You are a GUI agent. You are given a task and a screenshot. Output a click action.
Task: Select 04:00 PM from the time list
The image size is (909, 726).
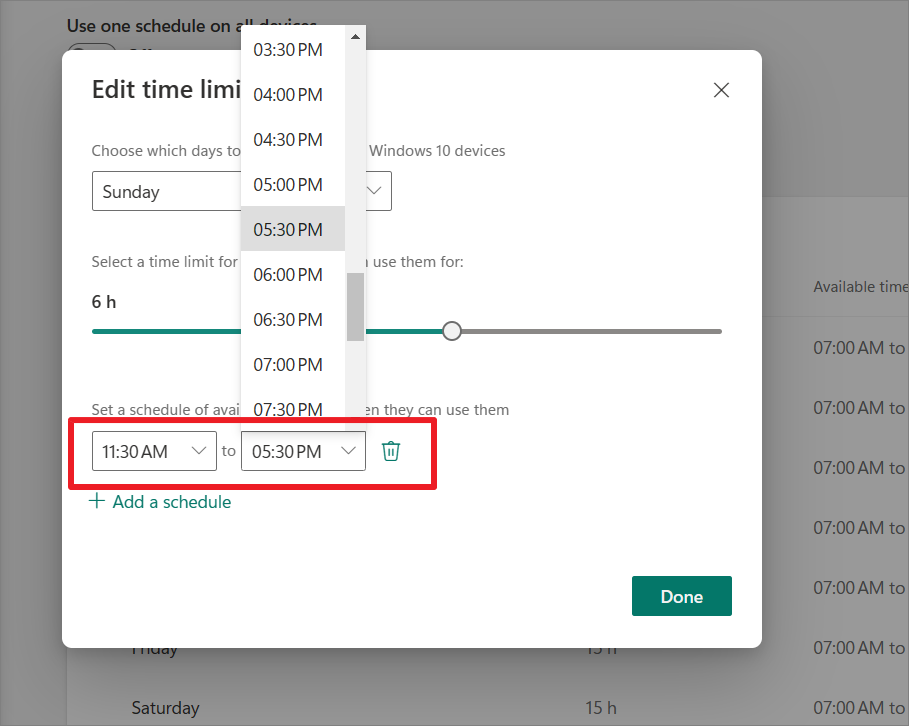(x=293, y=95)
